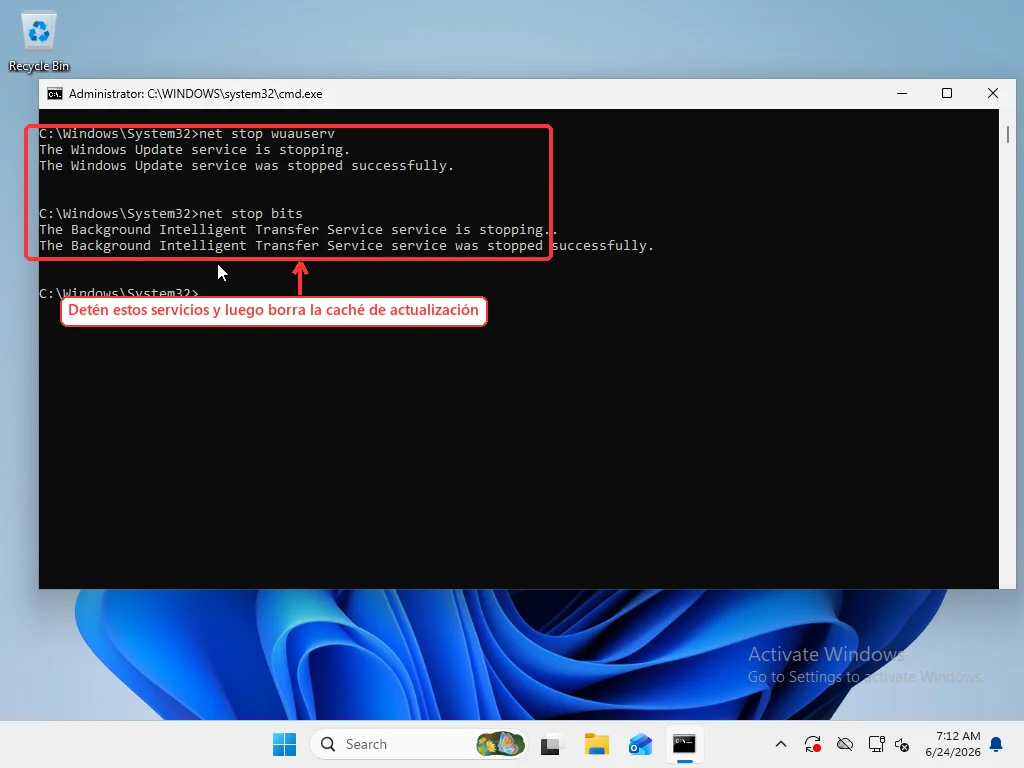Show hidden system tray icons
Image resolution: width=1024 pixels, height=768 pixels.
[x=780, y=744]
